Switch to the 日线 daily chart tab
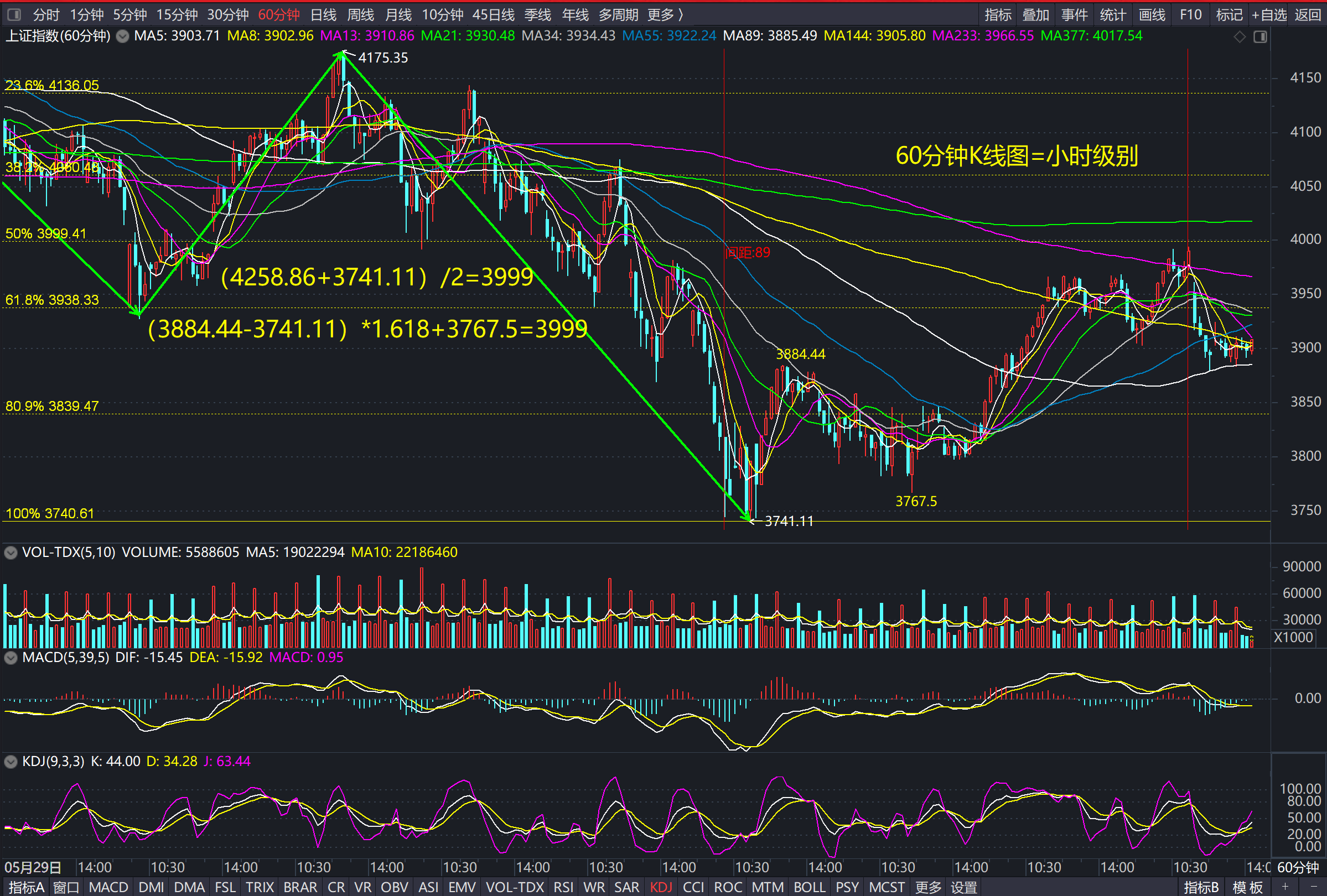Screen dimensions: 1327x896 [x=323, y=15]
